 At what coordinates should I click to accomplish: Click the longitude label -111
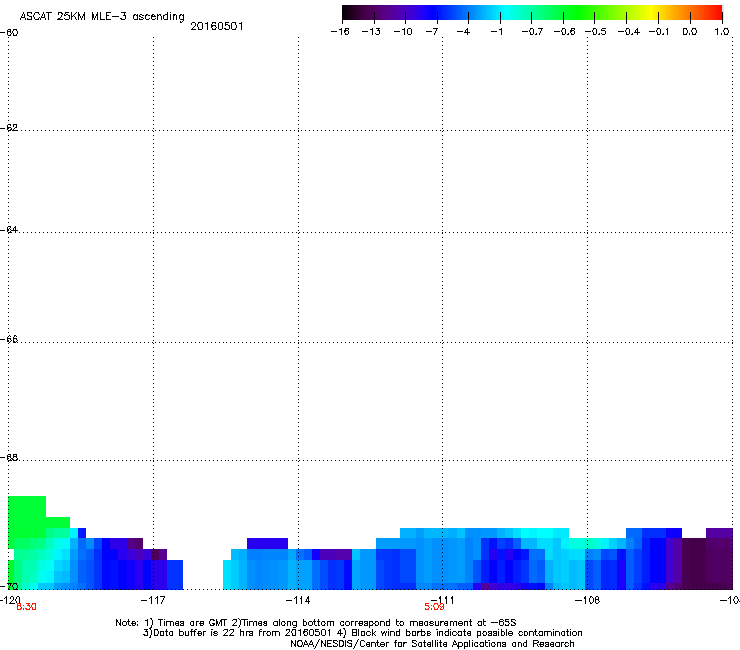click(443, 600)
